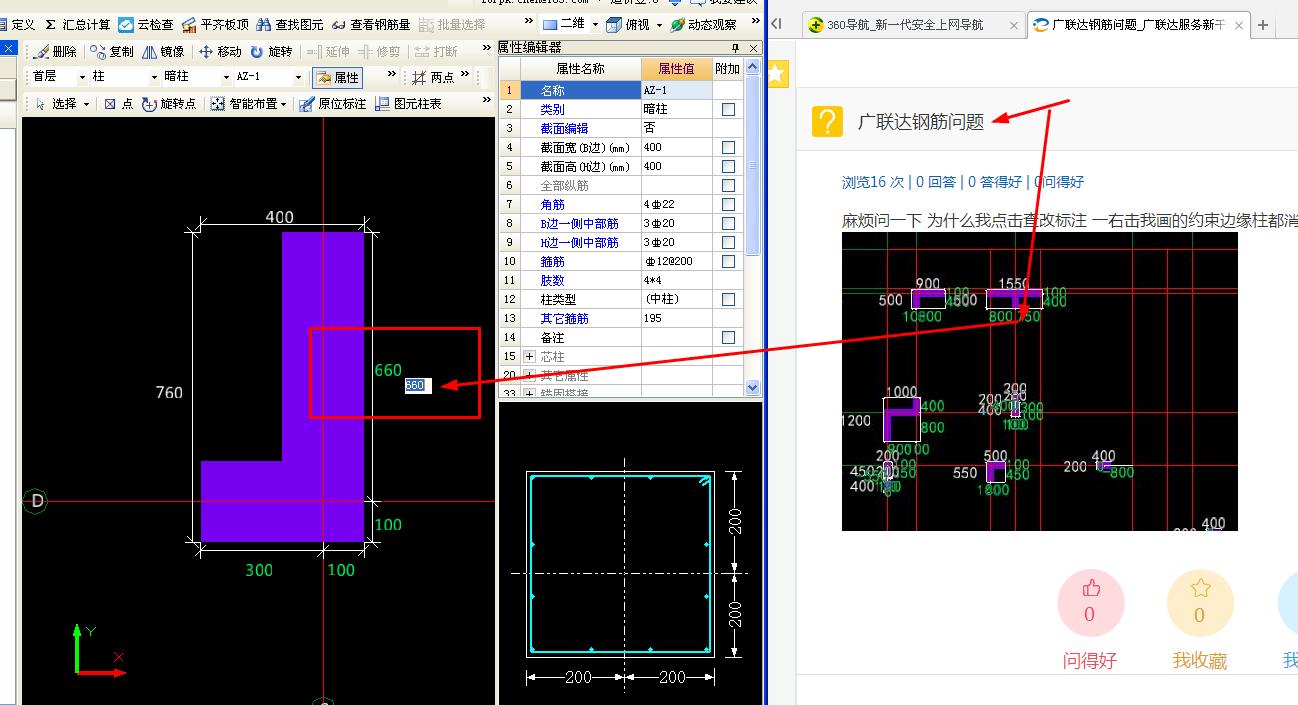This screenshot has height=705, width=1298.
Task: Click the 660 dimension edit field
Action: pos(417,385)
